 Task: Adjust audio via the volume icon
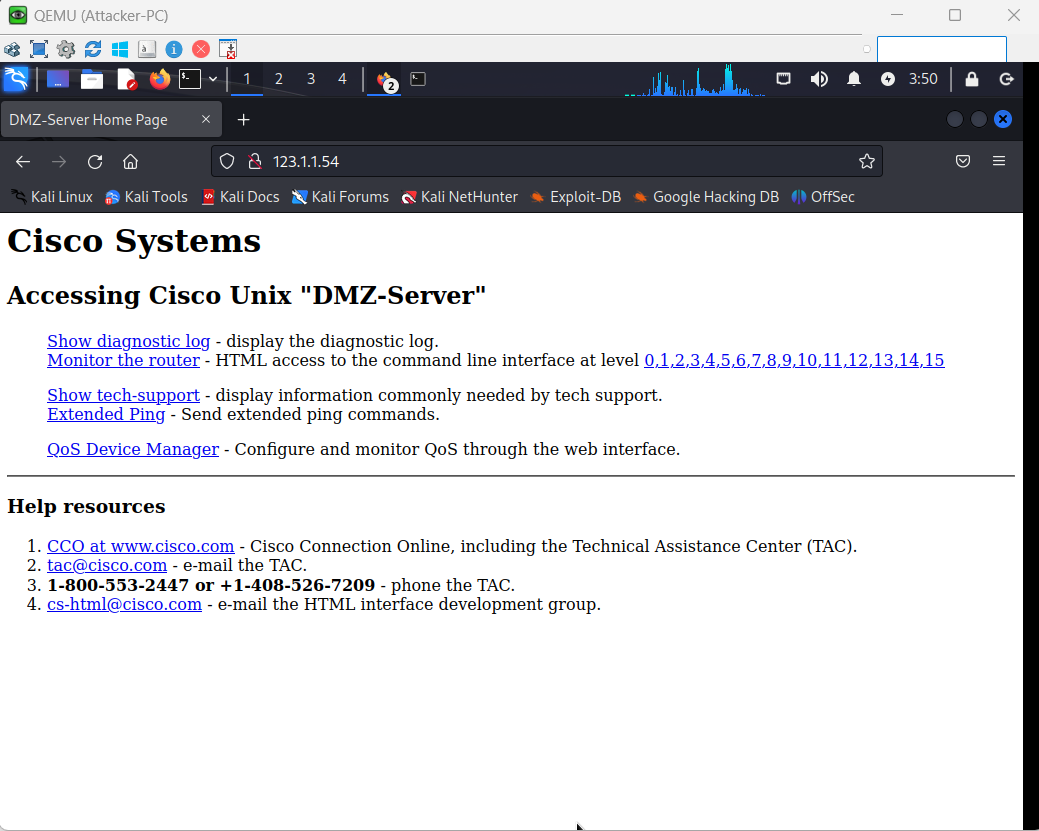pos(820,79)
